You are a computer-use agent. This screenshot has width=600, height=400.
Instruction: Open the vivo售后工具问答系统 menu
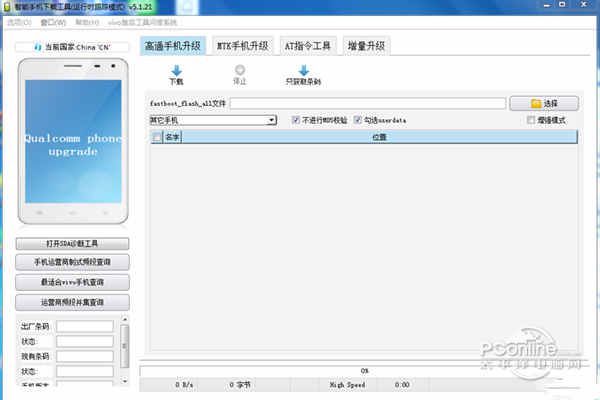(x=142, y=23)
